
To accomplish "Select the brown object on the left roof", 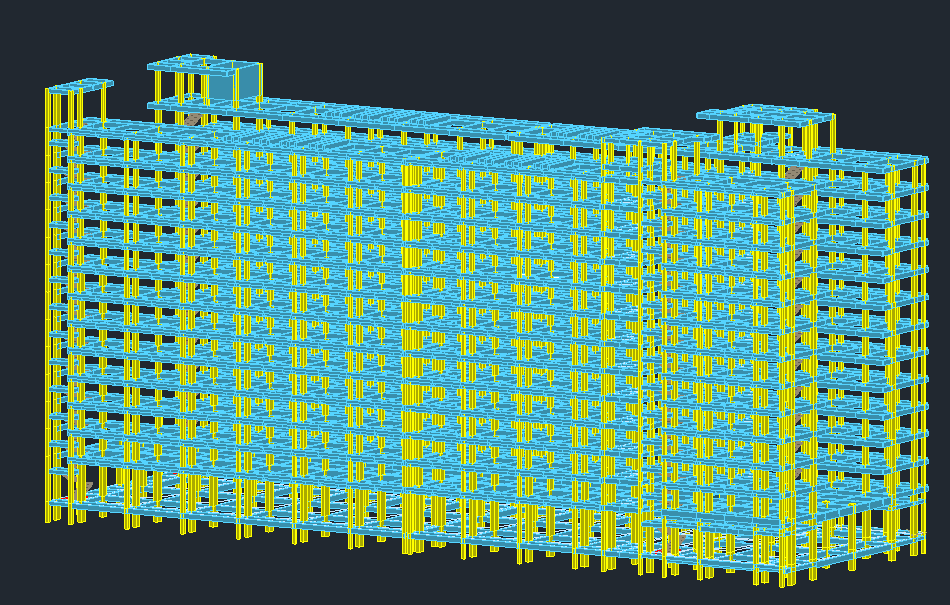I will [192, 120].
